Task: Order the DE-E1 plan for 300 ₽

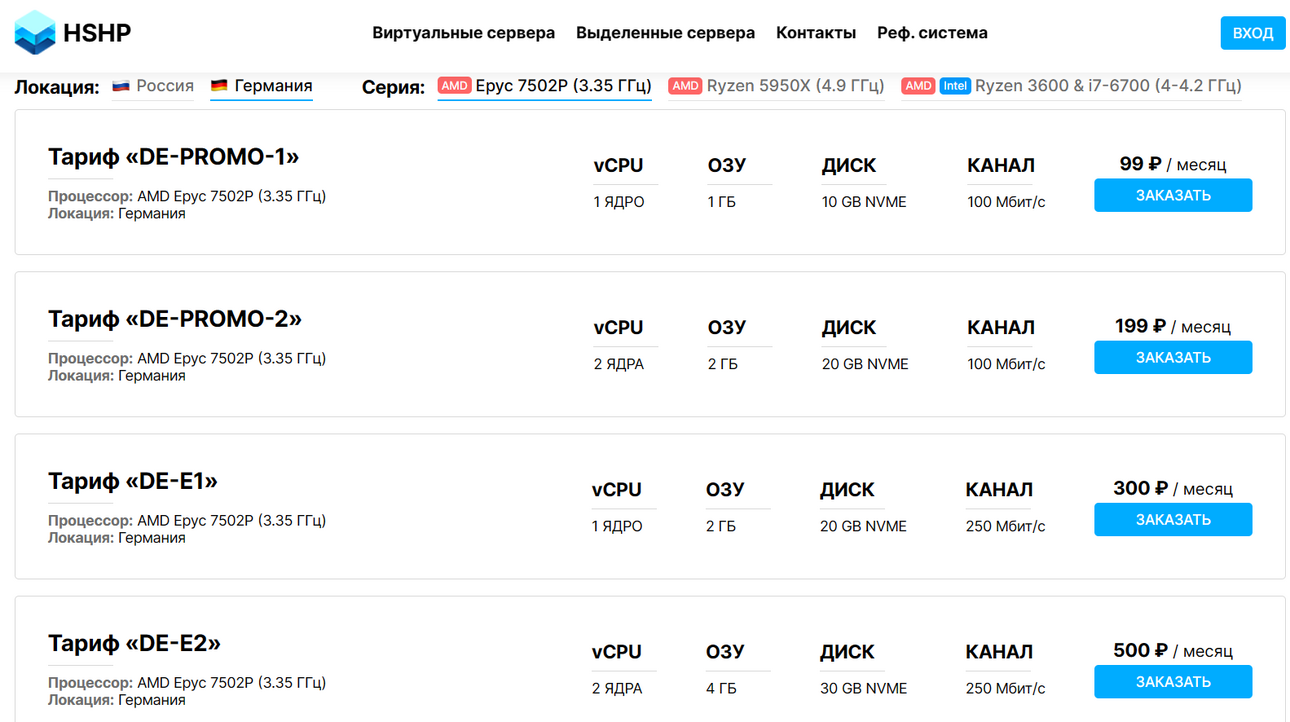Action: (x=1173, y=519)
